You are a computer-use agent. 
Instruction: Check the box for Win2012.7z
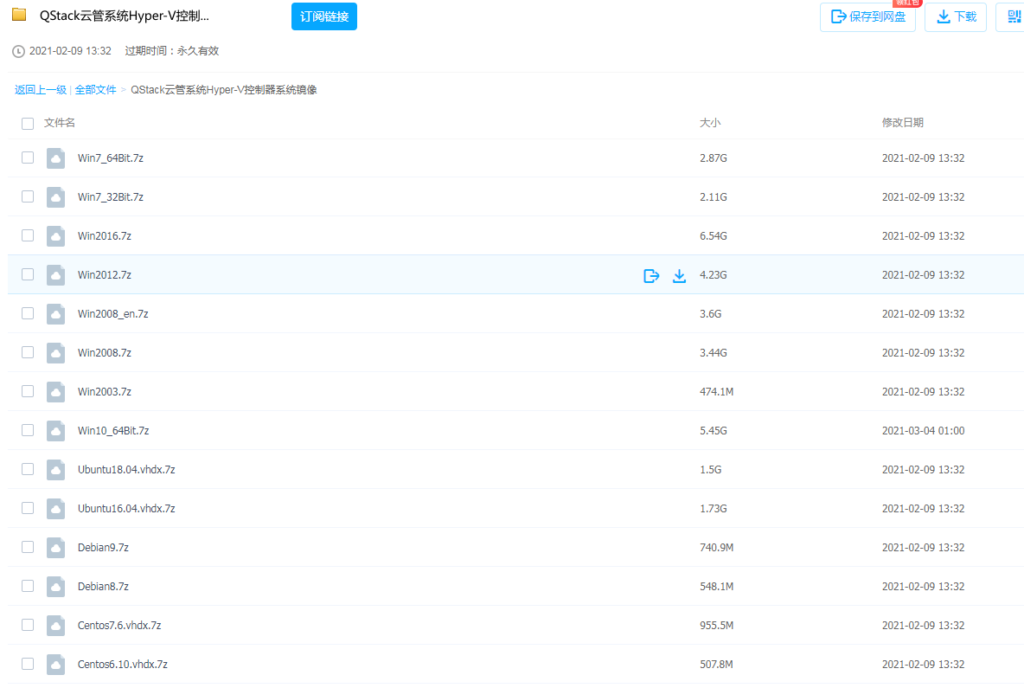27,274
